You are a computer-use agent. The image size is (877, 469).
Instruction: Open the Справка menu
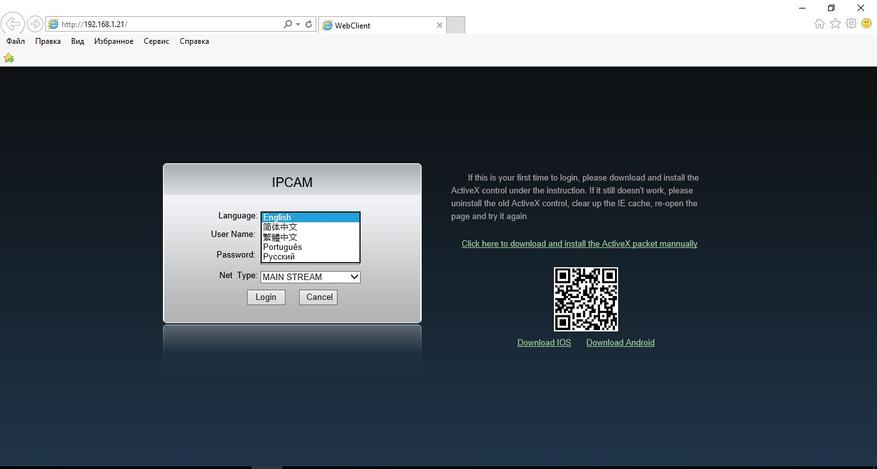[194, 41]
